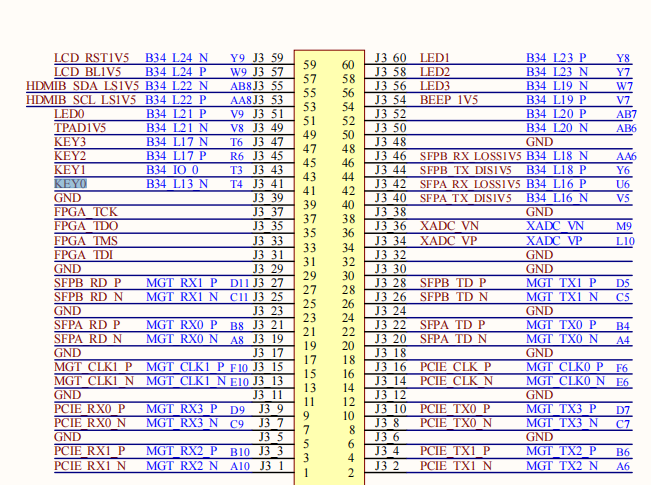Screen dimensions: 651x485
Task: Click the FPGA_TMS net label
Action: click(x=86, y=241)
